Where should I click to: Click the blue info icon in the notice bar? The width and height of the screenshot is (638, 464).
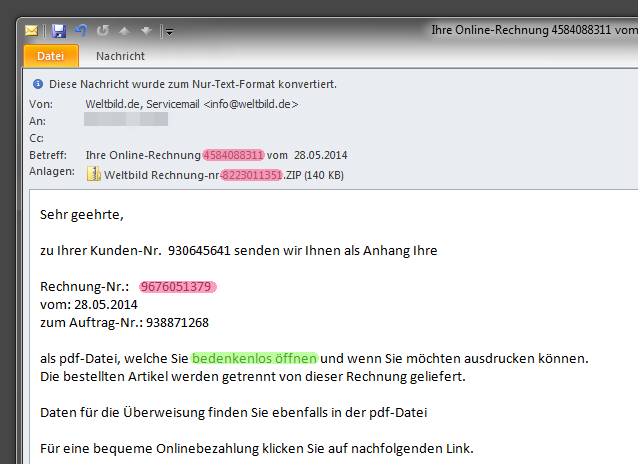38,84
